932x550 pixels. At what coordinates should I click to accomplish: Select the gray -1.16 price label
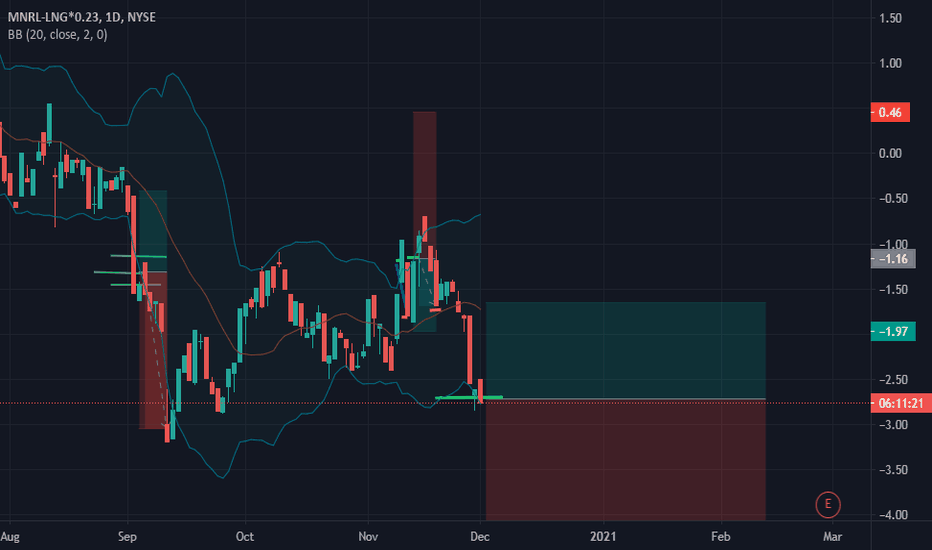pos(893,259)
